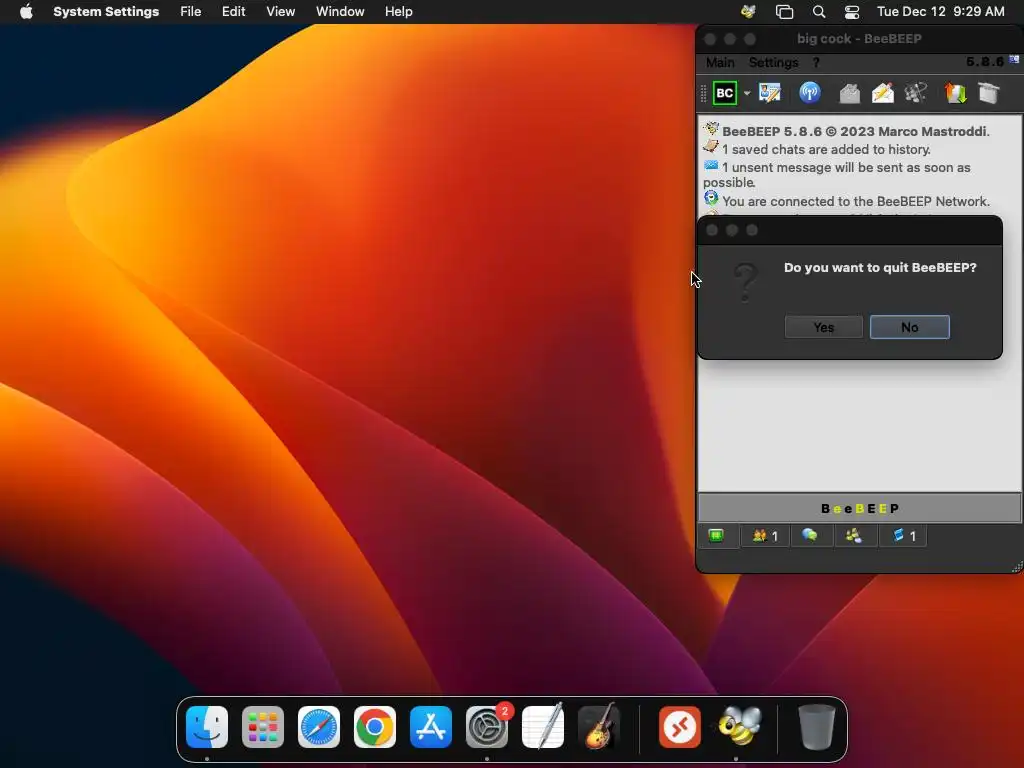Screen dimensions: 1024x768
Task: Open GarageBand from the Dock
Action: 599,726
